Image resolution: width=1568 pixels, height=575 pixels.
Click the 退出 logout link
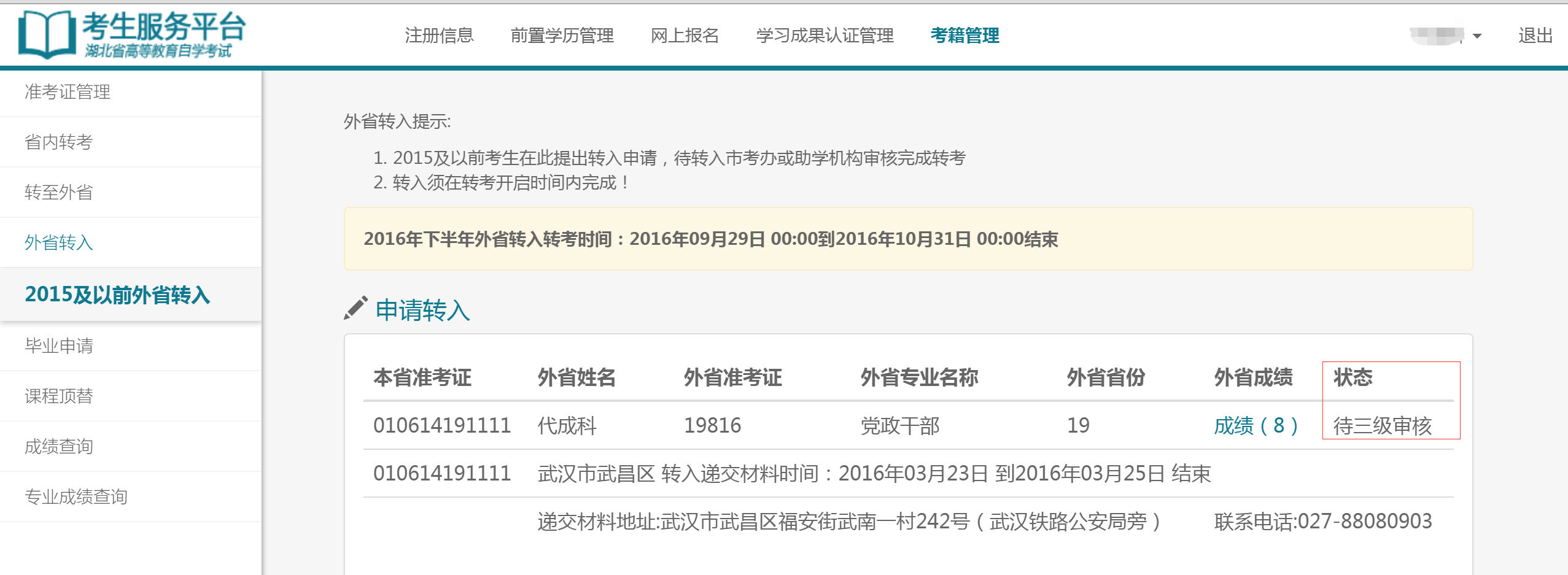pyautogui.click(x=1535, y=36)
